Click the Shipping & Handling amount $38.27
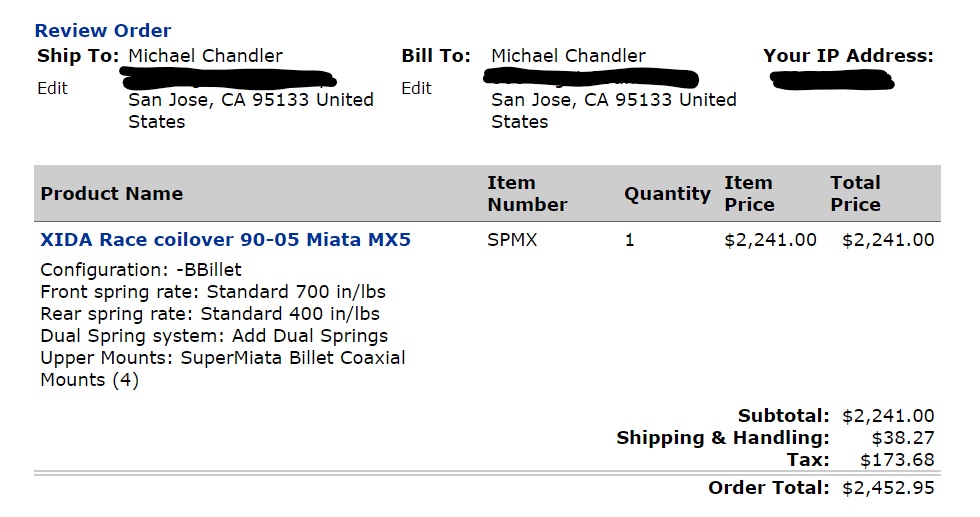 click(897, 438)
